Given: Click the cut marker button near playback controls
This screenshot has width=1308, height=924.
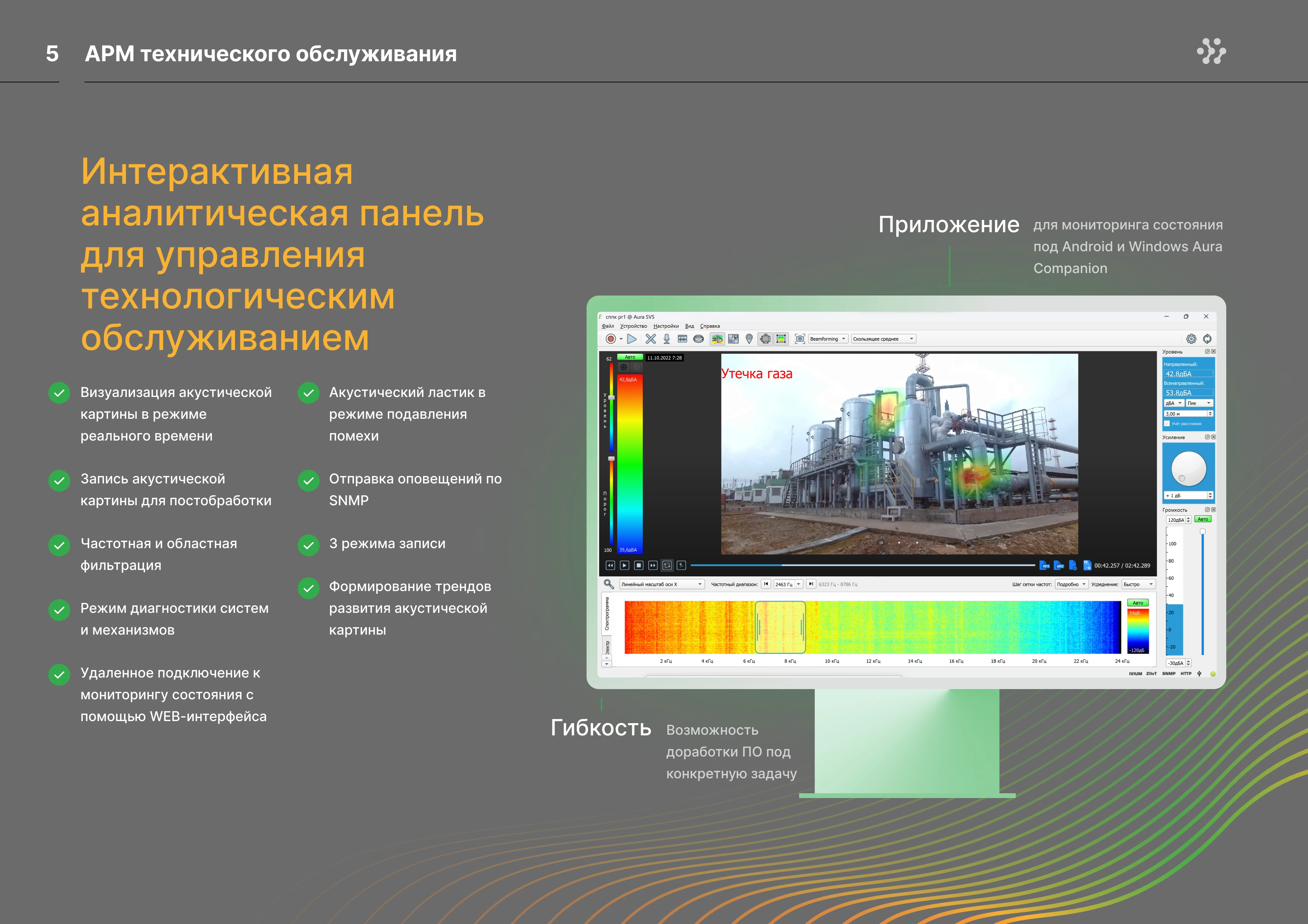Looking at the screenshot, I should [681, 565].
